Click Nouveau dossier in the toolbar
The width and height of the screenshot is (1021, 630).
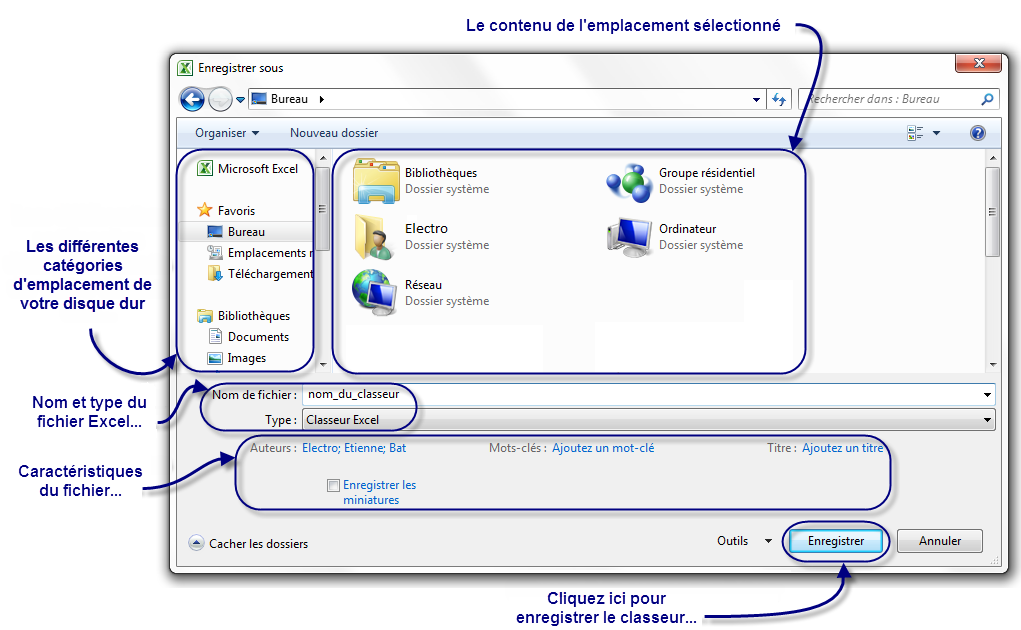[x=334, y=133]
